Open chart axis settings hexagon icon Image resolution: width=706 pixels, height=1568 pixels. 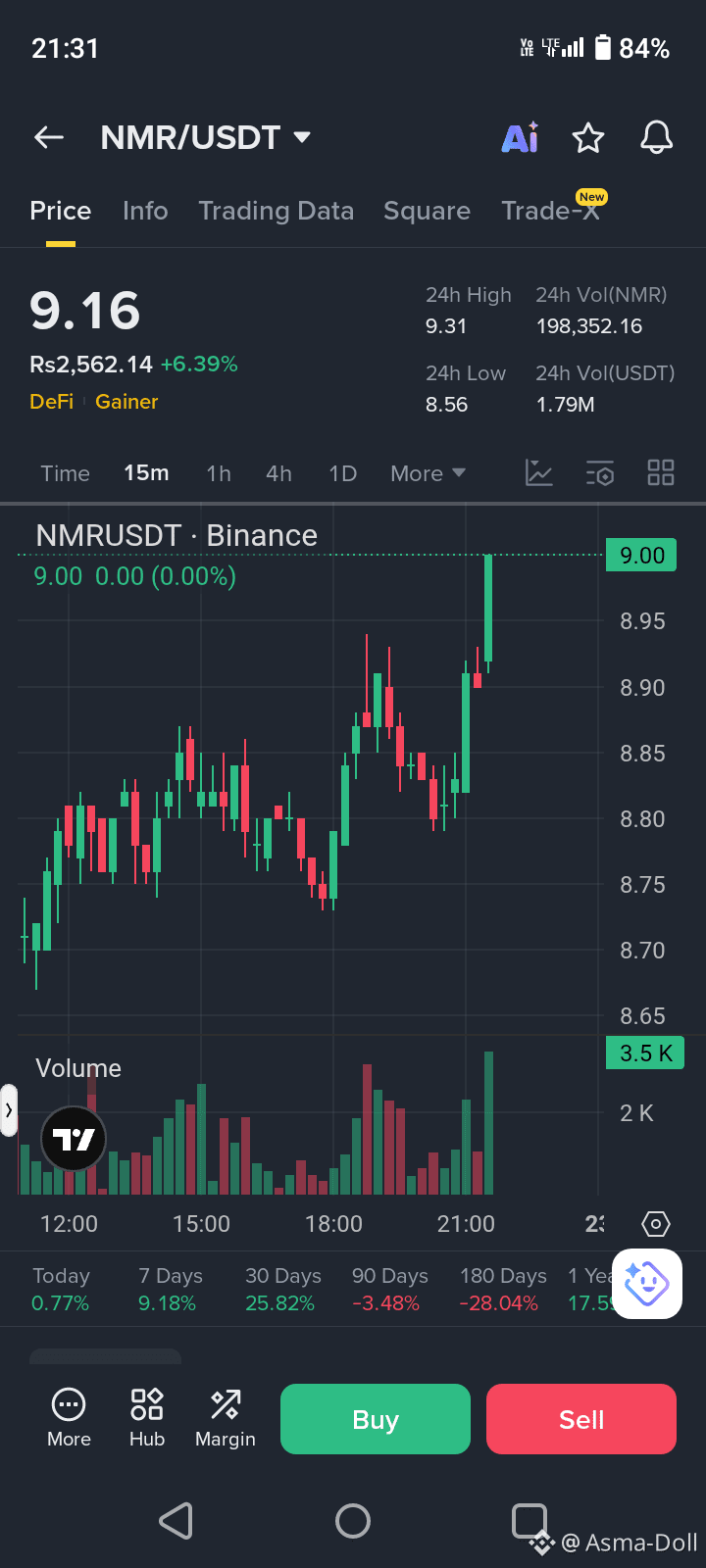(x=656, y=1224)
